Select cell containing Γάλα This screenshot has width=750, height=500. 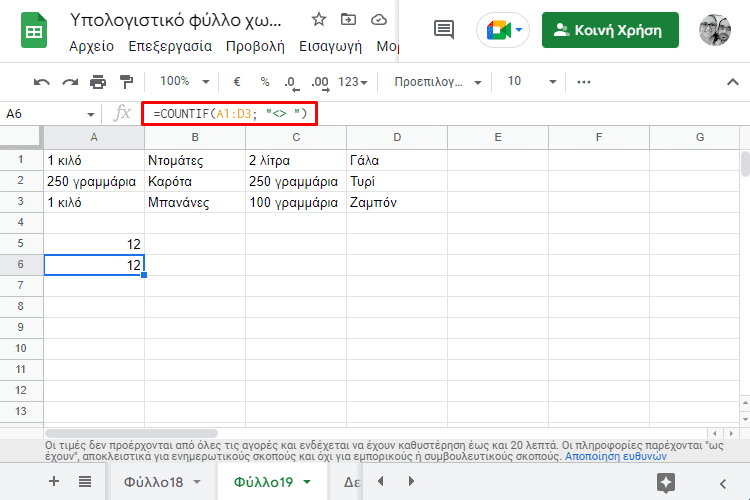[397, 160]
